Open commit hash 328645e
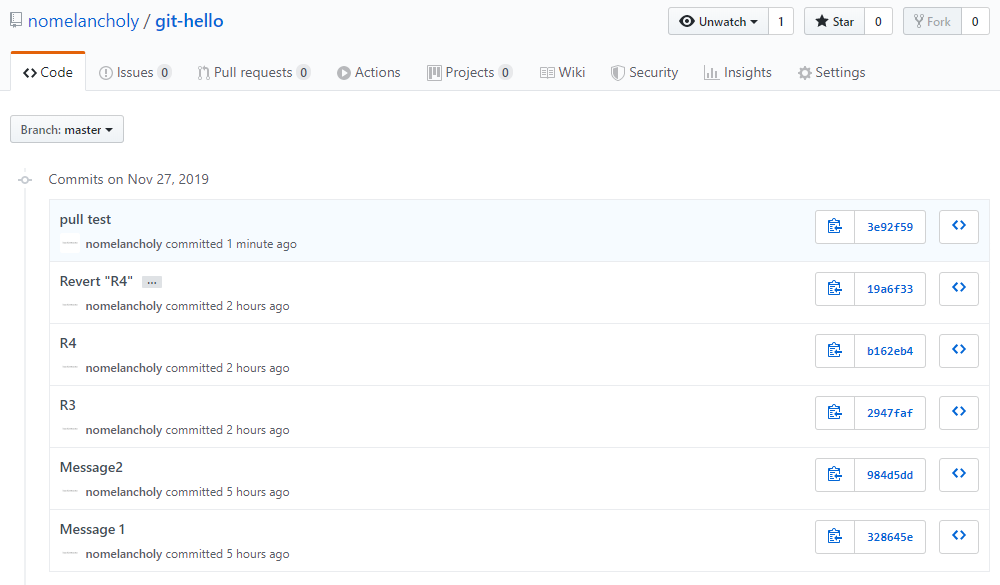The height and width of the screenshot is (585, 1000). click(x=890, y=537)
